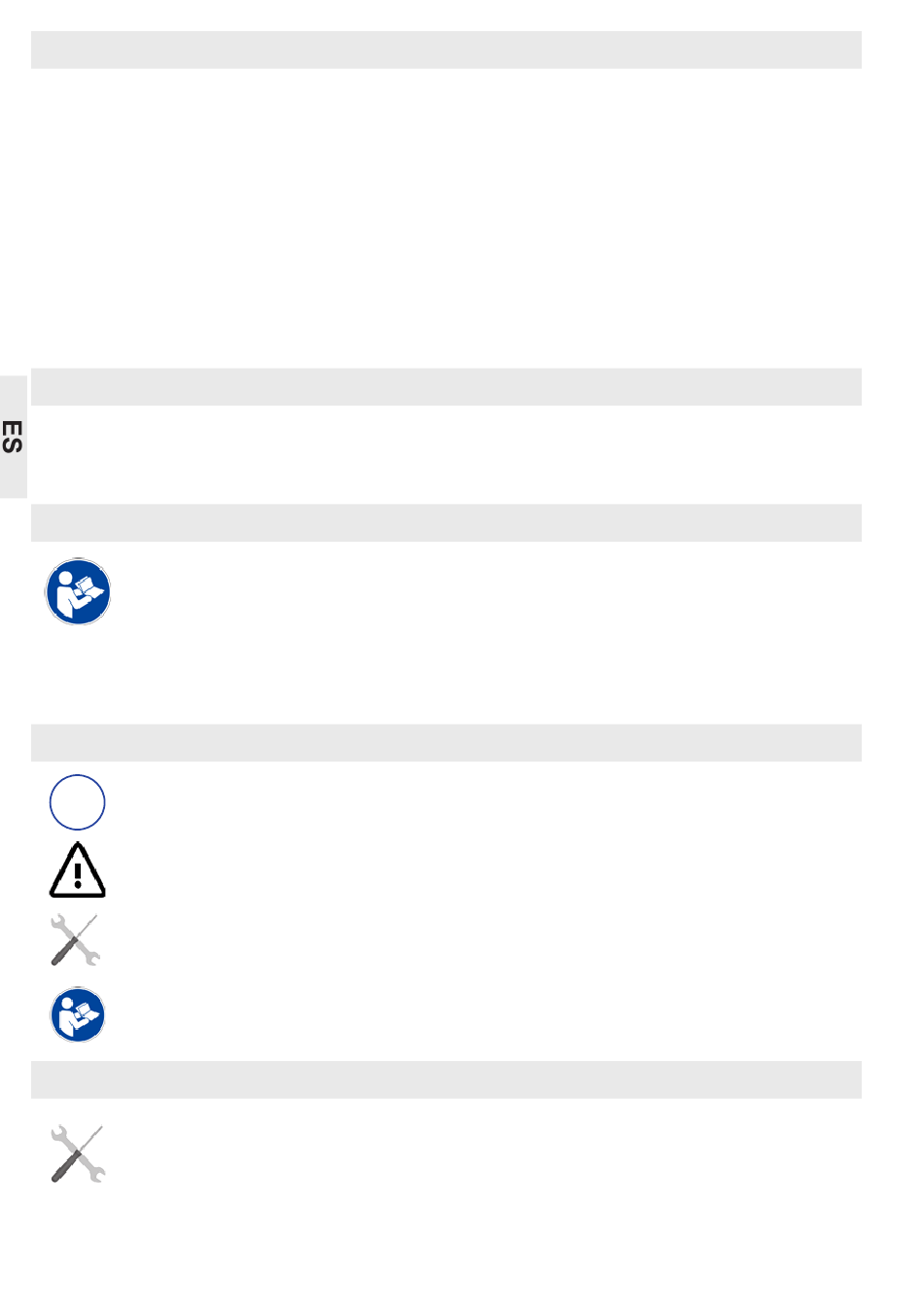Click the large read-the-manual icon
The image size is (924, 1311).
point(78,591)
